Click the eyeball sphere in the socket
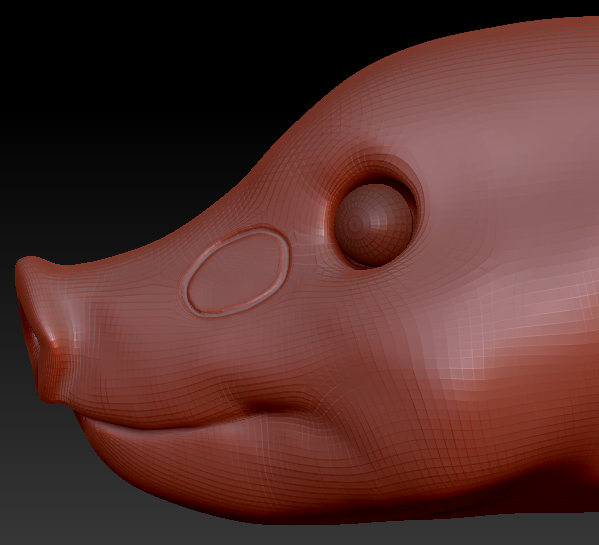599x545 pixels. [x=374, y=225]
